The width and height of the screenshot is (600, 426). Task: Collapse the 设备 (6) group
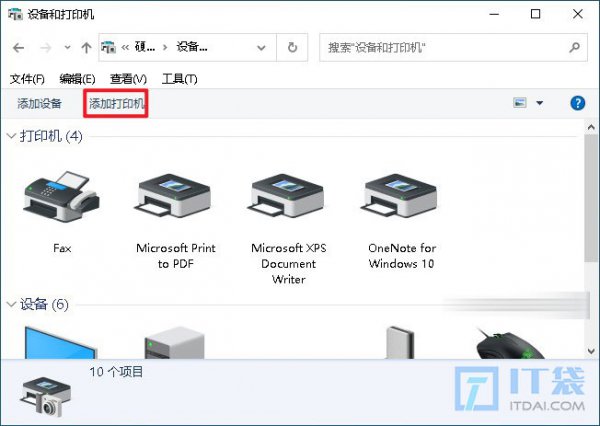pyautogui.click(x=11, y=304)
